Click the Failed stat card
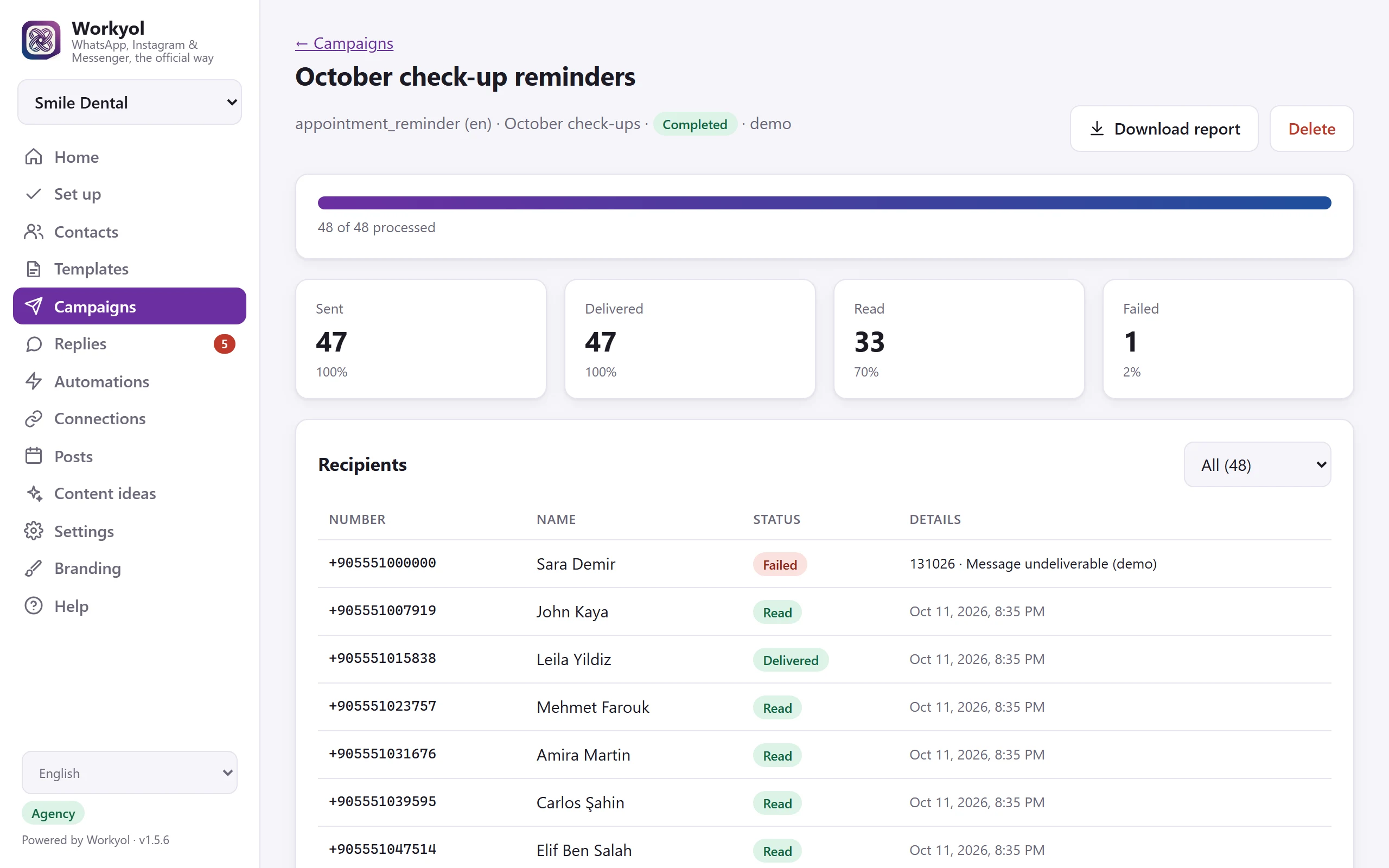The image size is (1389, 868). click(1228, 339)
